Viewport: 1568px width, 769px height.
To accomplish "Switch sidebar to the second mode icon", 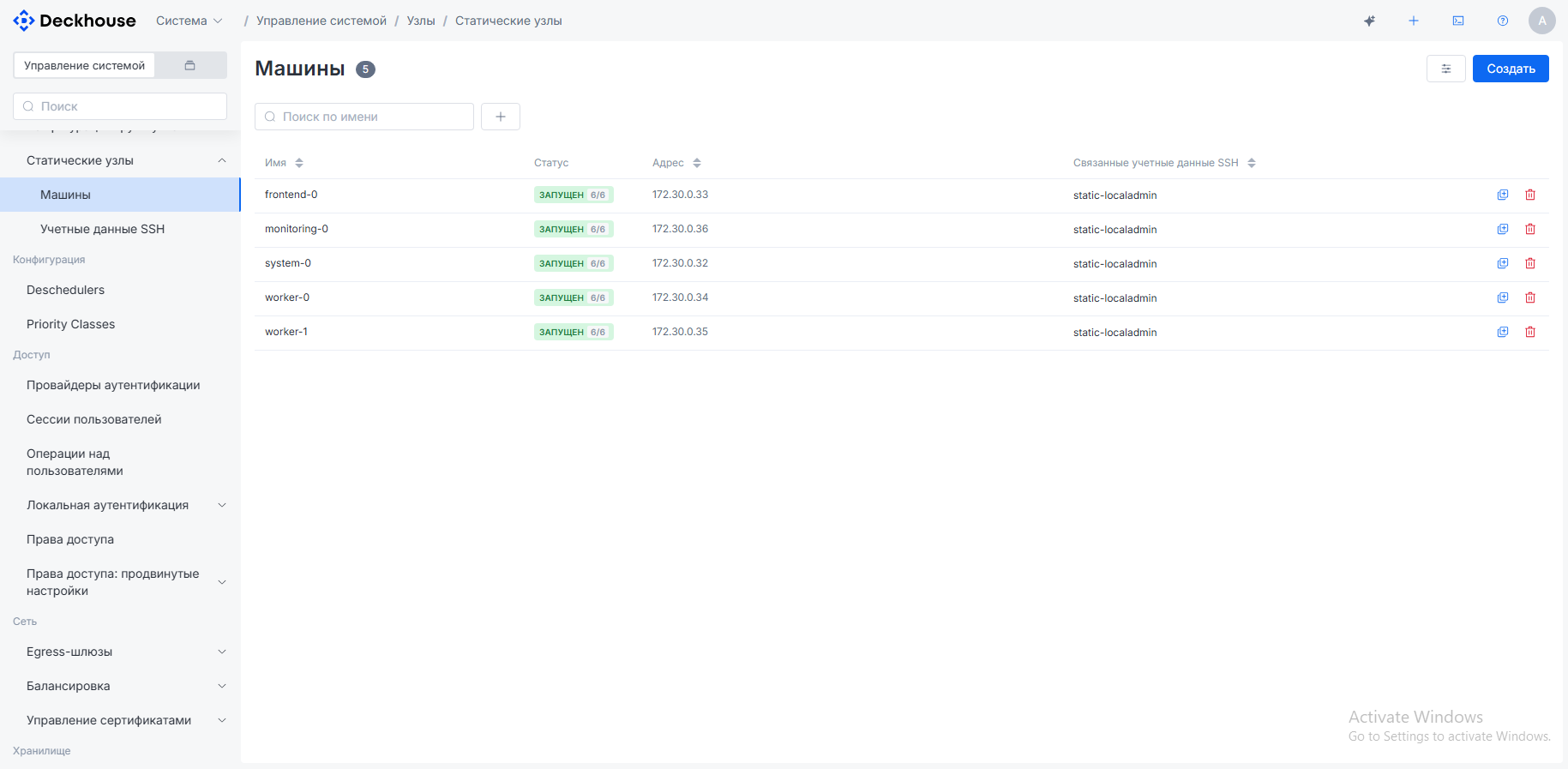I will [190, 65].
